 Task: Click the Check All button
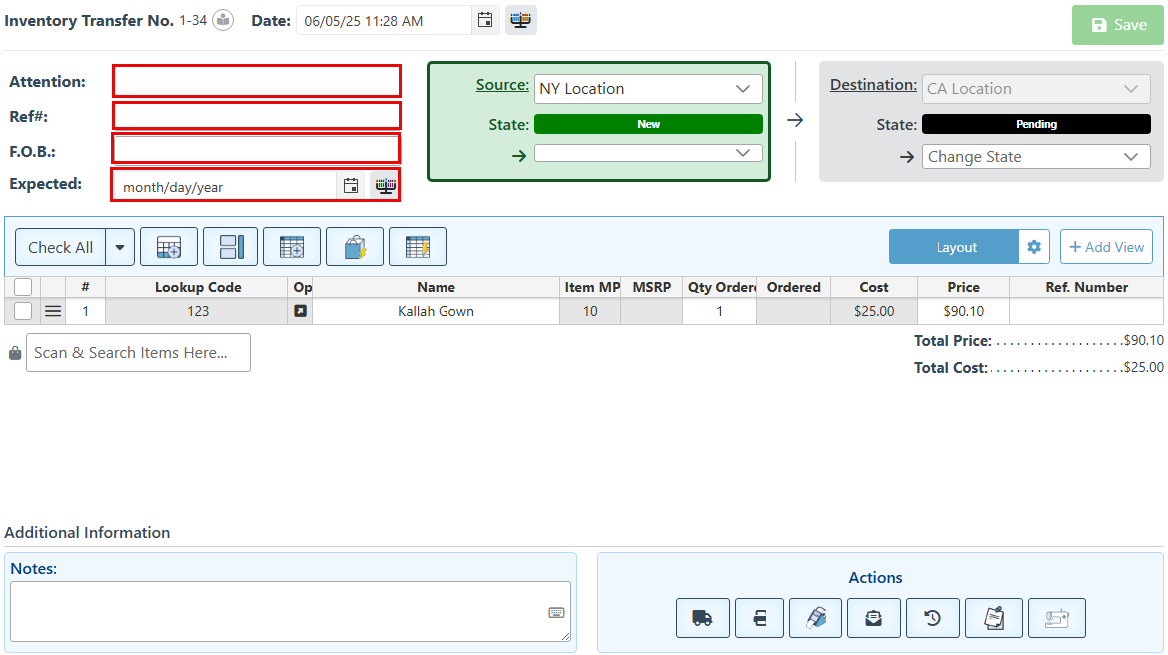(x=61, y=247)
